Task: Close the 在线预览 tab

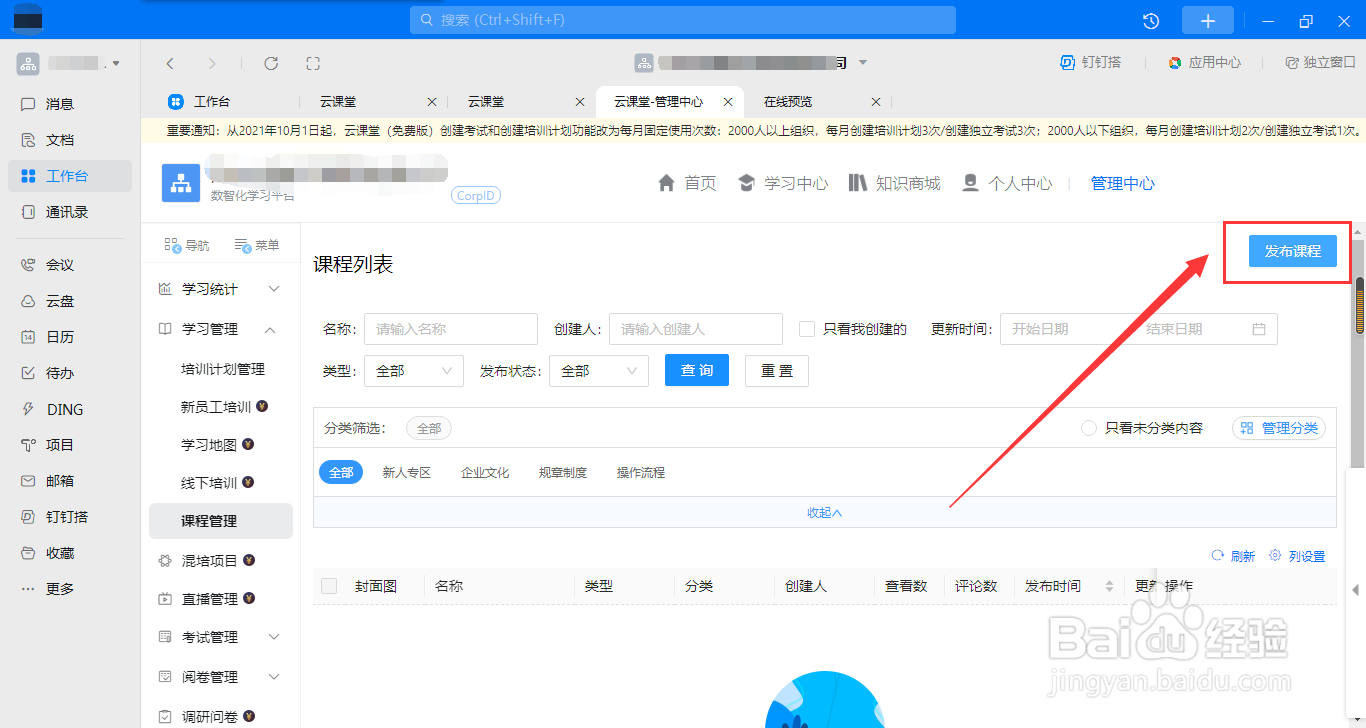Action: click(876, 102)
